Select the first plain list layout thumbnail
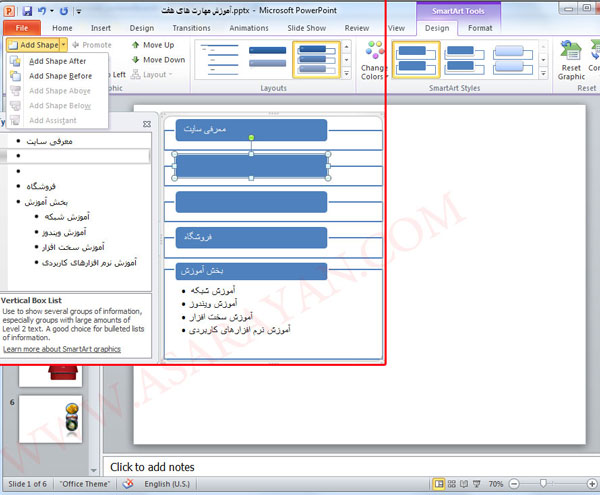The image size is (600, 495). tap(219, 60)
